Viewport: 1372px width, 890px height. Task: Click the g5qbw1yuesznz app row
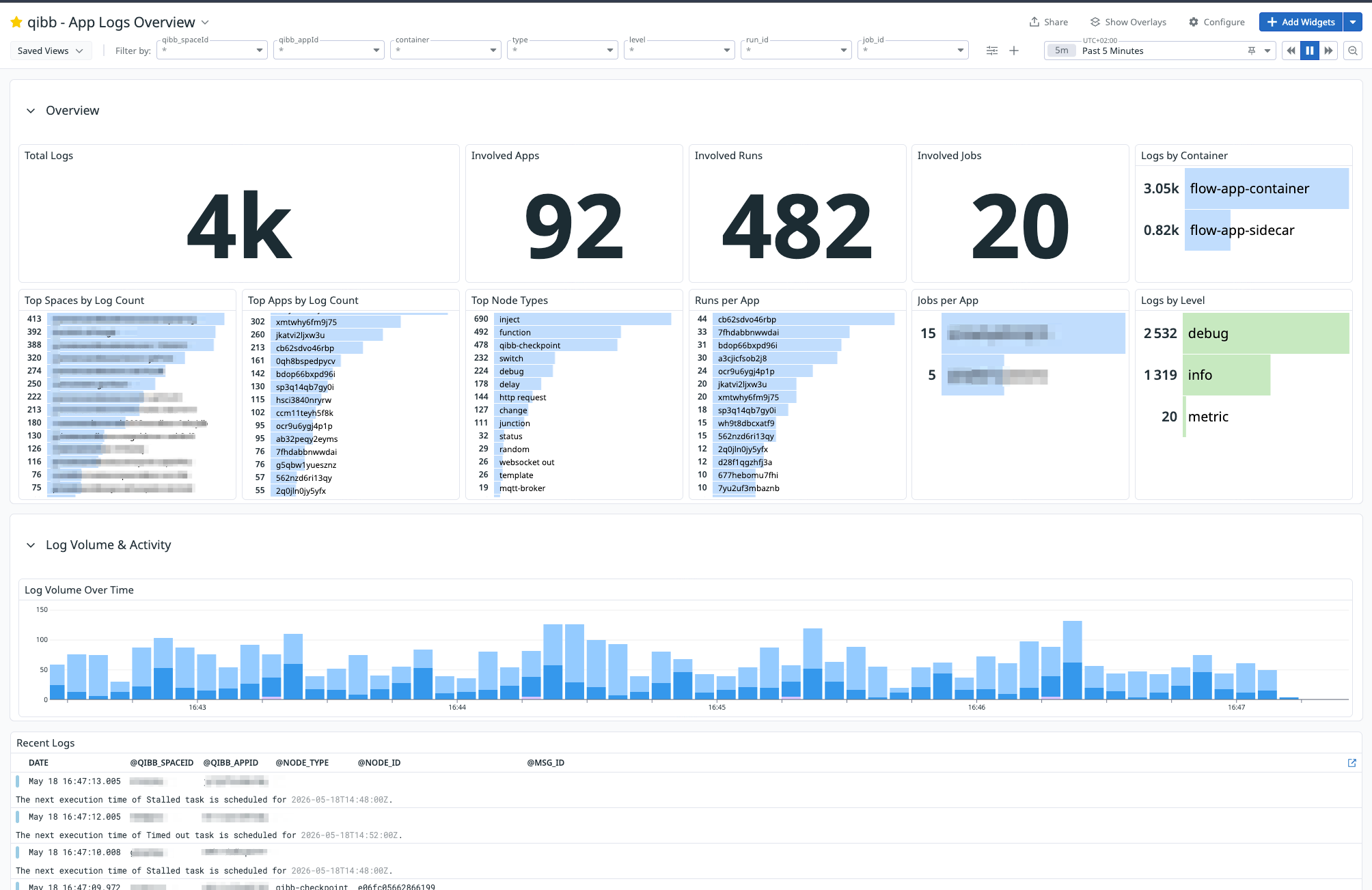(349, 464)
